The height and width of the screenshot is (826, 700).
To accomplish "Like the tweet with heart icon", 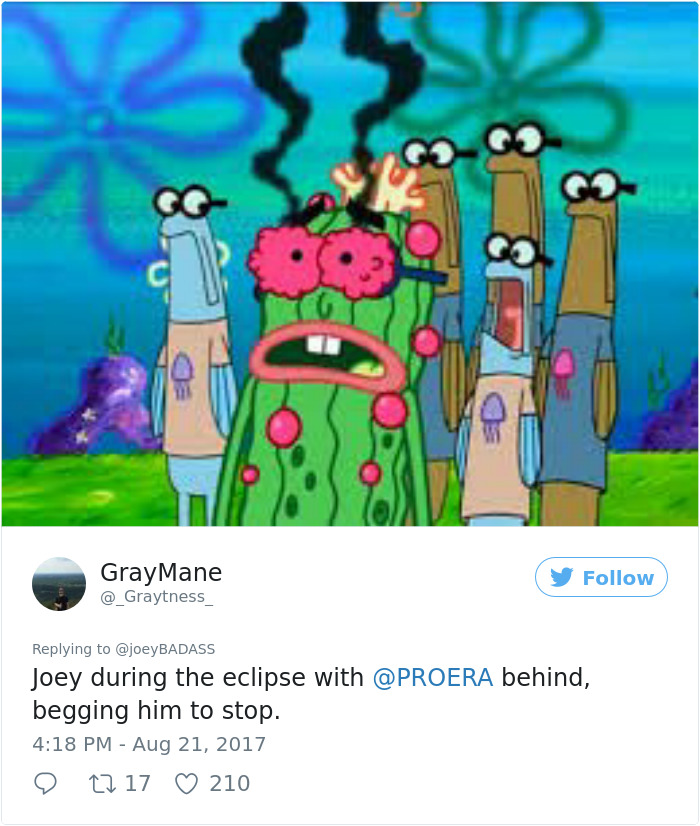I will point(186,784).
